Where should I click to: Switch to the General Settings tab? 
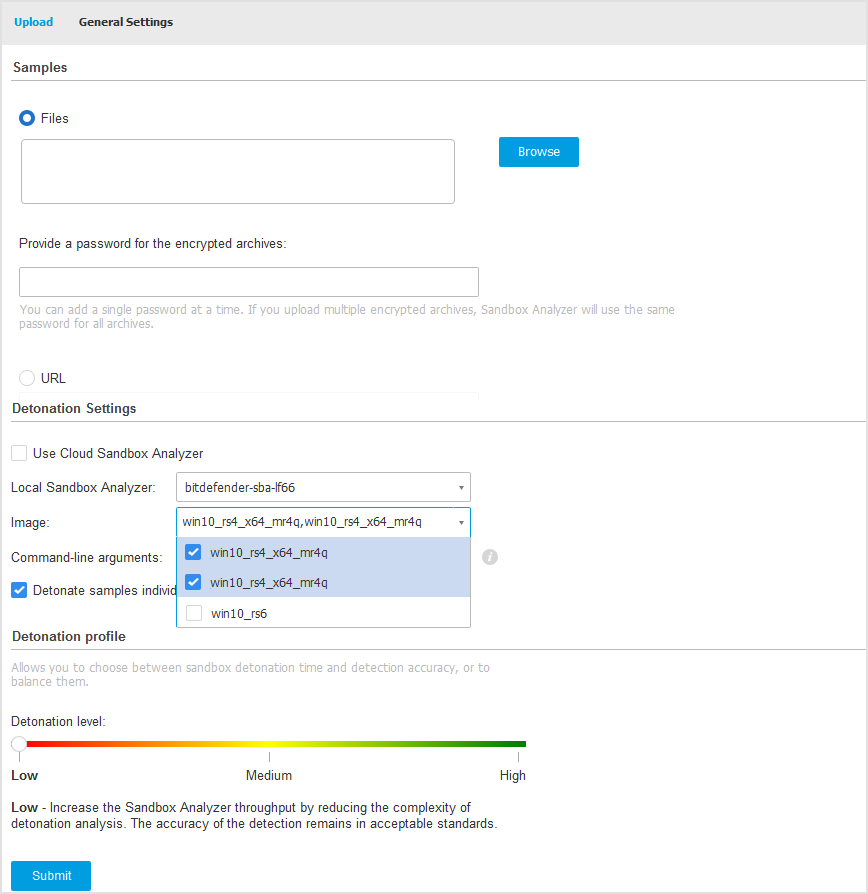tap(125, 21)
